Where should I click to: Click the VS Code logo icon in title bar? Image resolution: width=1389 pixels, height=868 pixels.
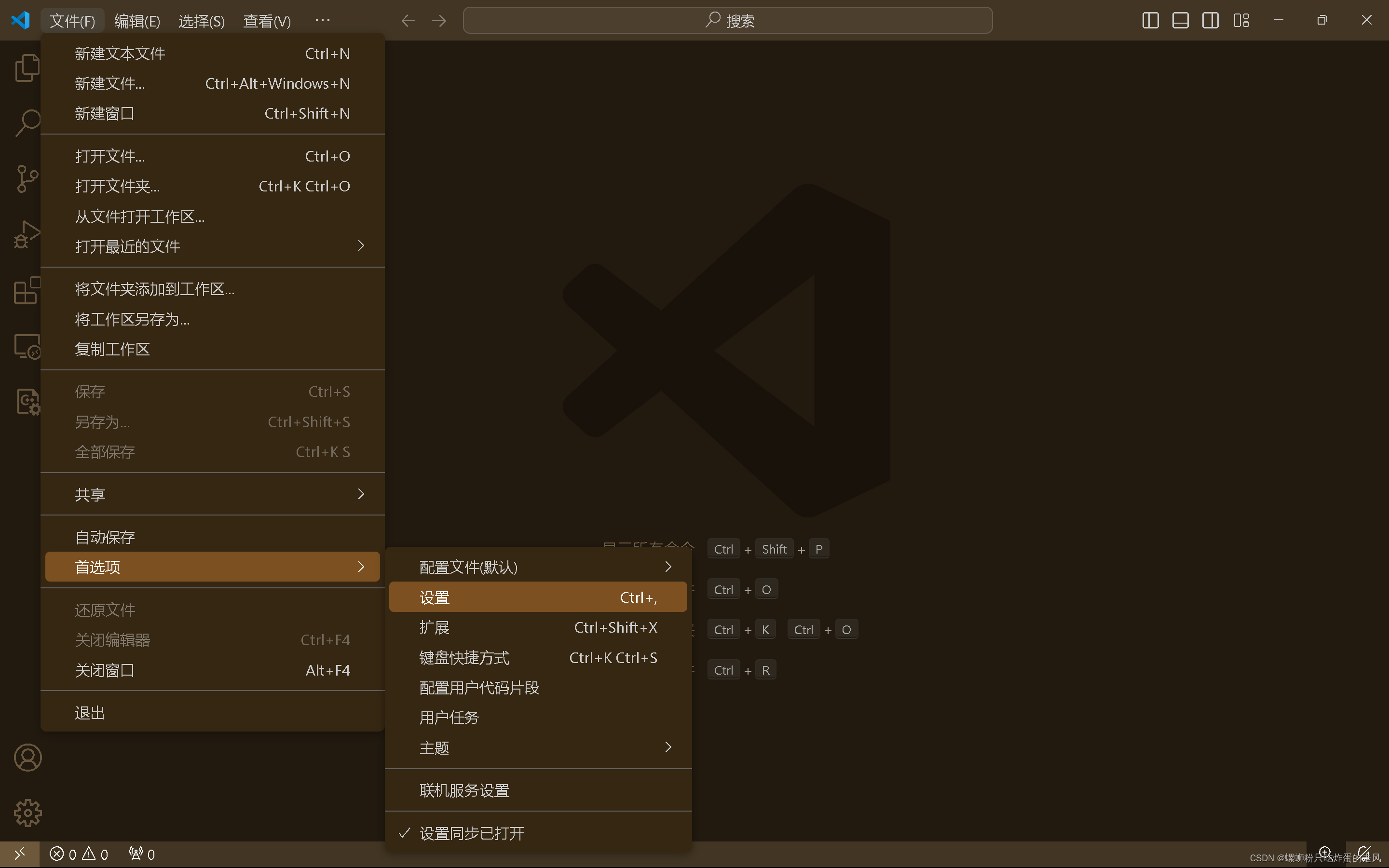21,20
